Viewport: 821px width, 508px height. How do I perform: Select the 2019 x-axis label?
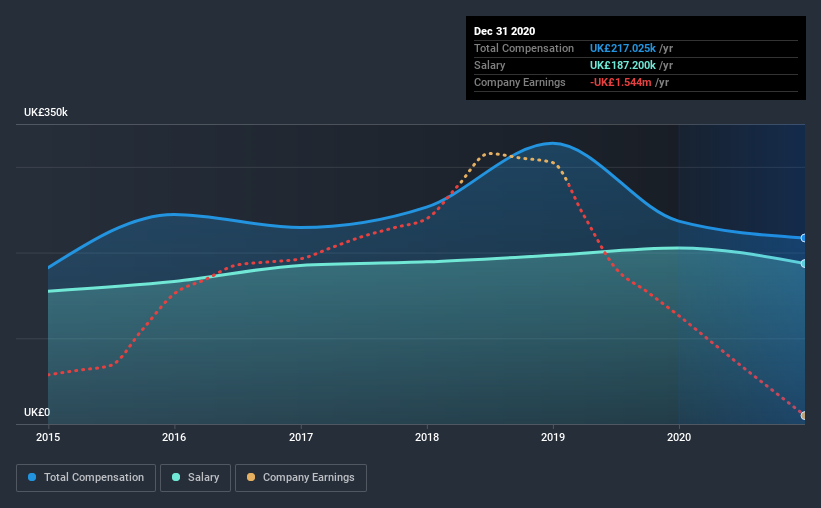pos(553,437)
